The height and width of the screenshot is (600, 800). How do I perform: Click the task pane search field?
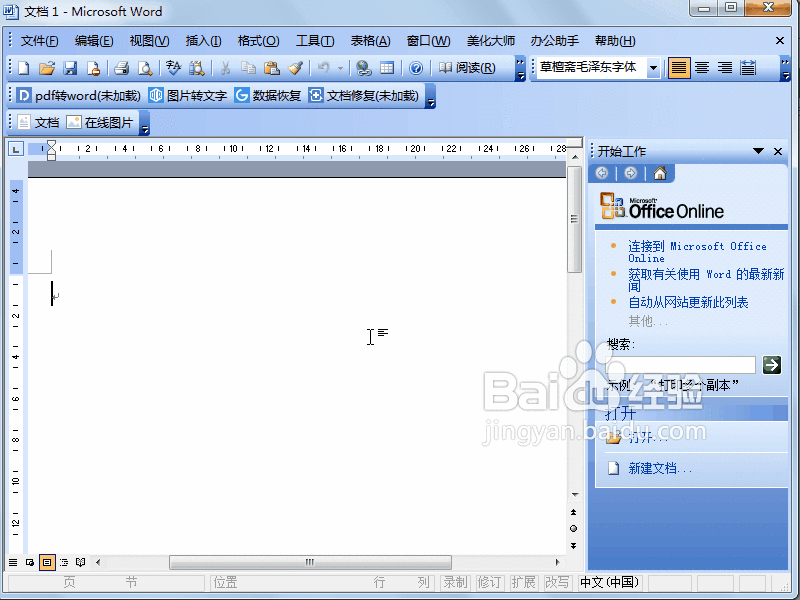pos(681,365)
